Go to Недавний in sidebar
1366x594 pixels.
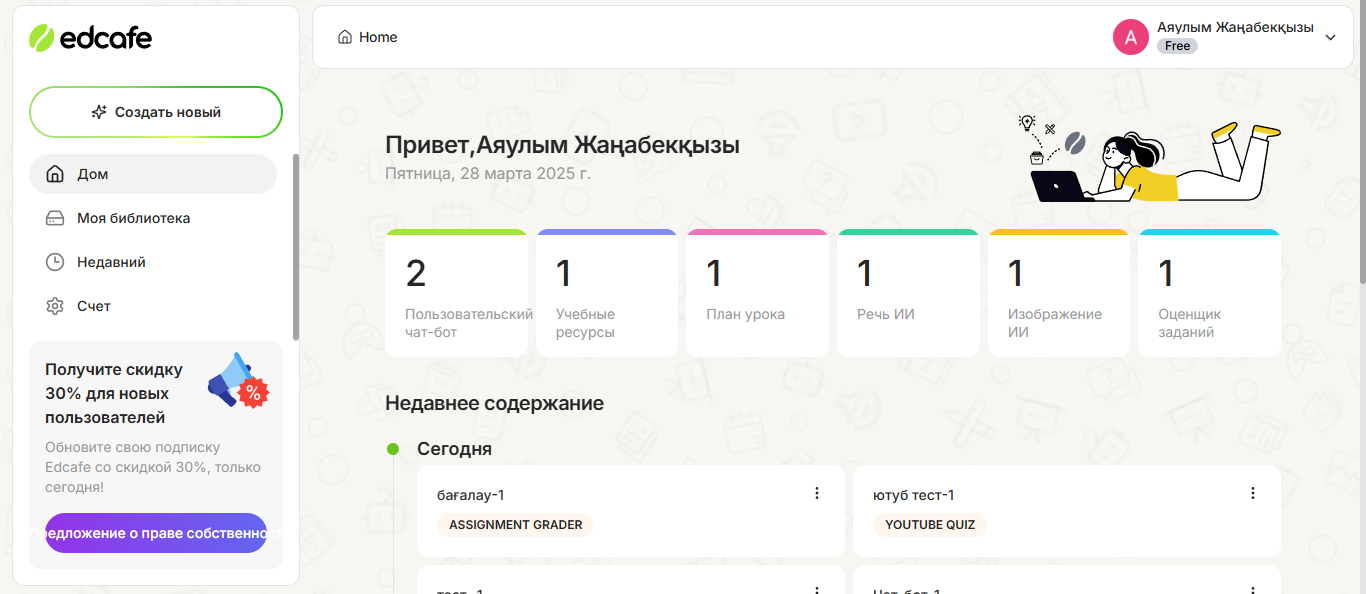[x=153, y=262]
